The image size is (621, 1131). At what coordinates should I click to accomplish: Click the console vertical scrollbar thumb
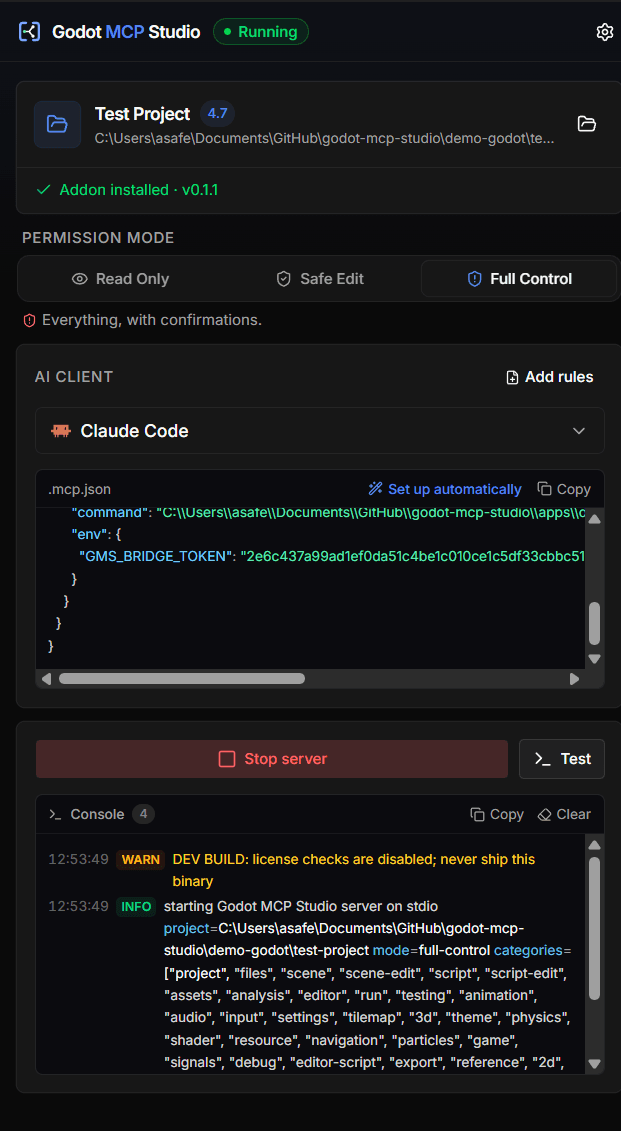(594, 928)
